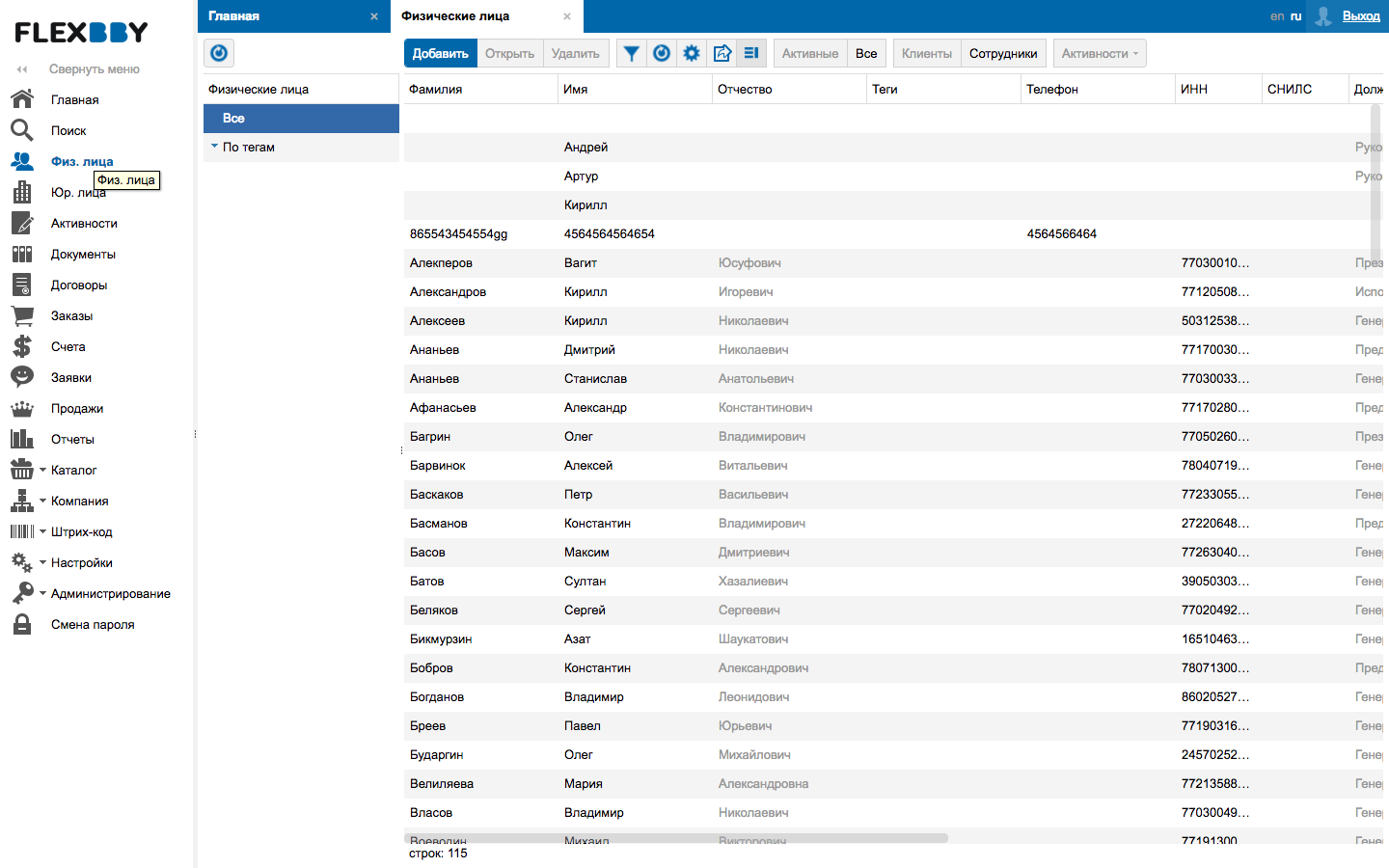Close the Главная tab
Viewport: 1389px width, 868px height.
pos(374,16)
